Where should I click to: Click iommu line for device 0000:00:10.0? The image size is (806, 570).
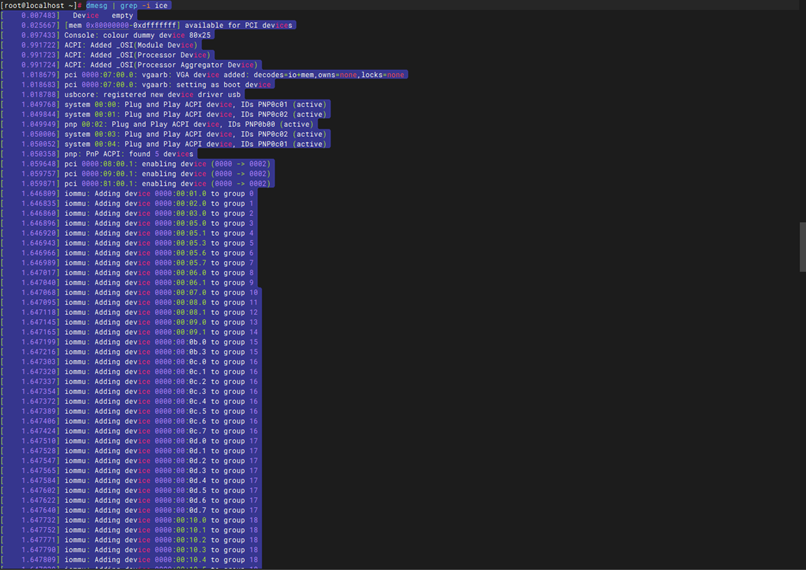[131, 520]
